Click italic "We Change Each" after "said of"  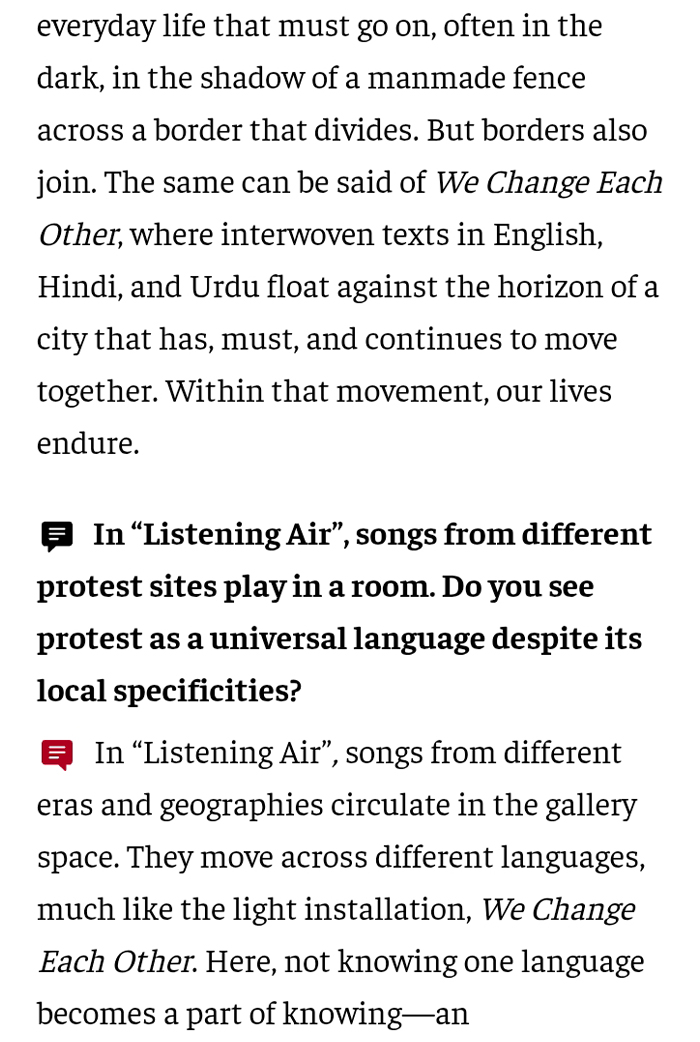[548, 183]
